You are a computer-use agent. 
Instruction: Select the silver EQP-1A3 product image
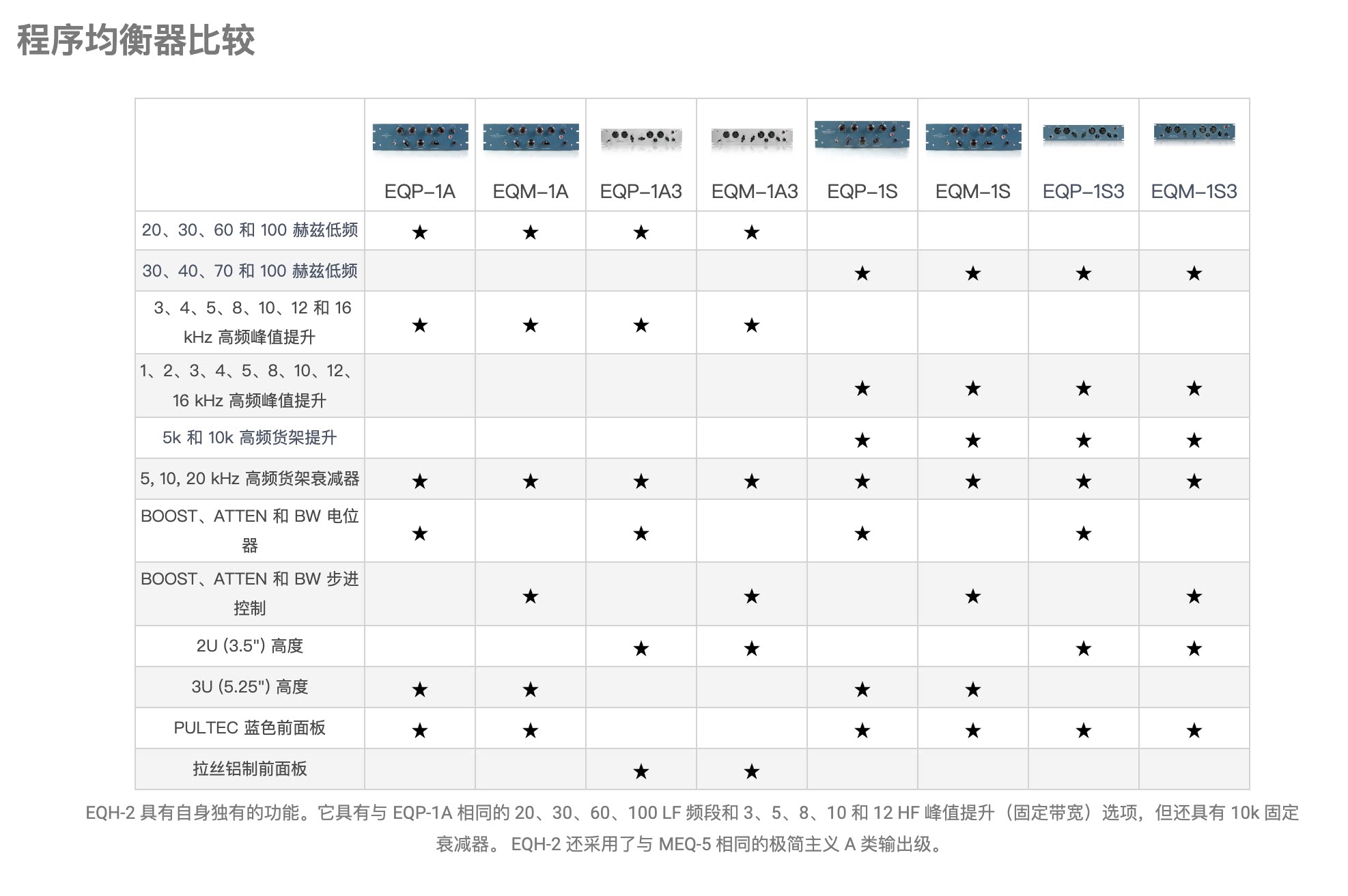pyautogui.click(x=641, y=137)
